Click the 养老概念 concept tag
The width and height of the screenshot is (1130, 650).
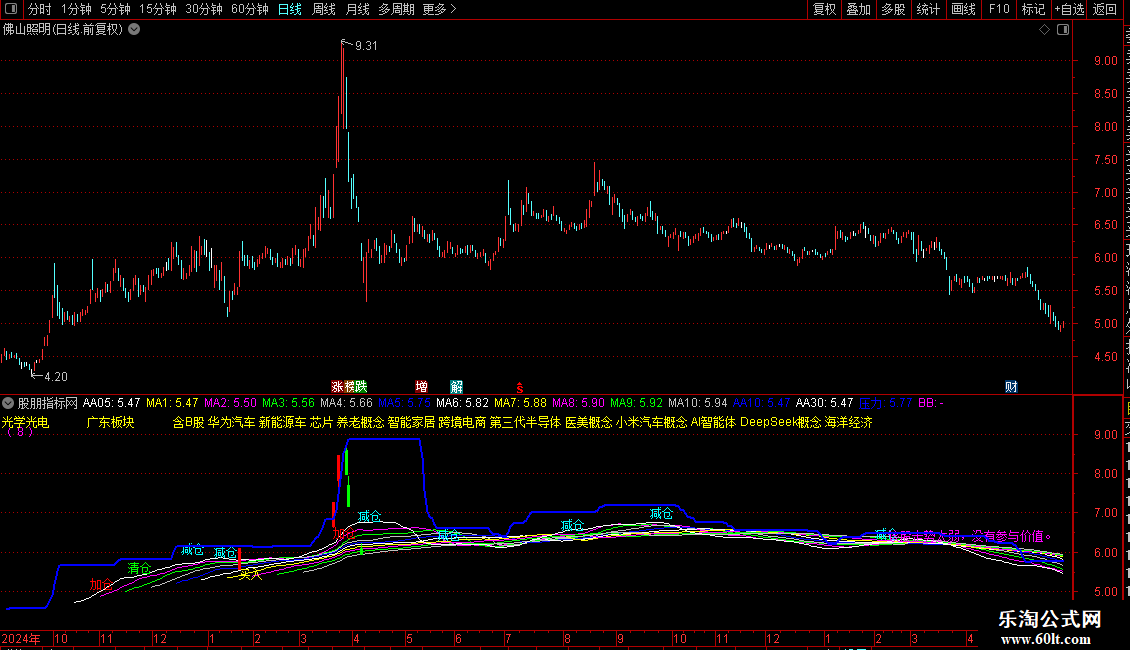(x=360, y=422)
